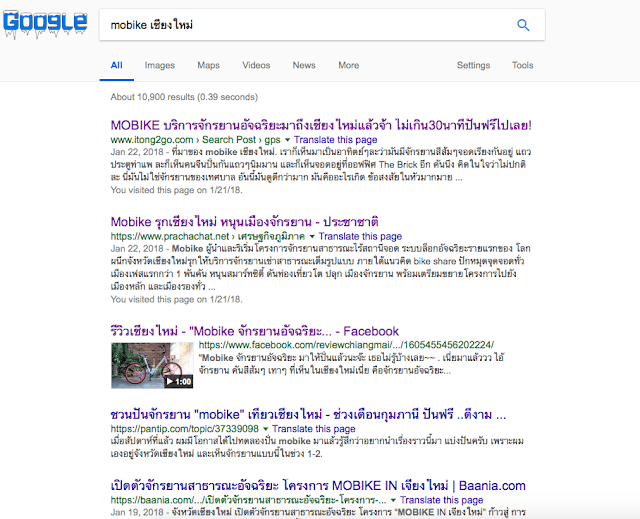Click the Google winter logo
Screen dimensions: 640x519
coord(45,24)
